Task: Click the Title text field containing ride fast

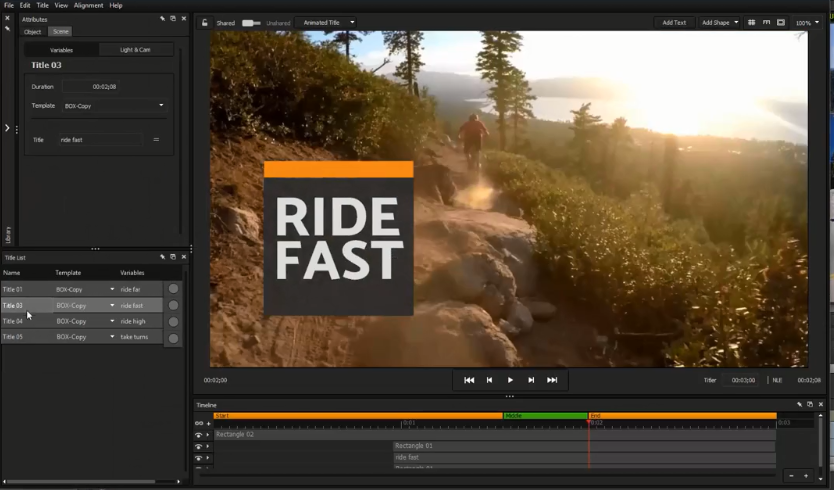Action: pos(100,139)
